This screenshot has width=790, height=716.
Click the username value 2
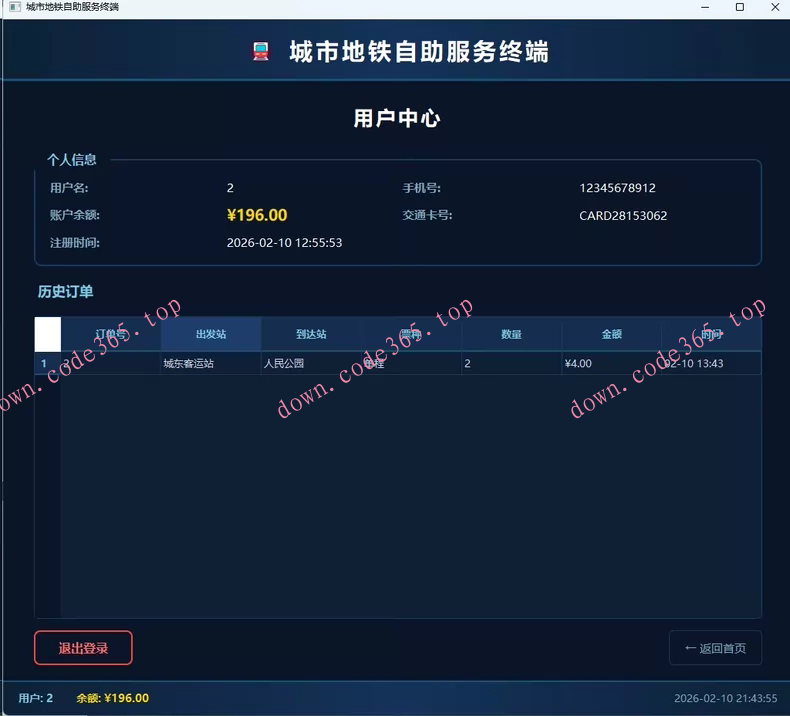230,188
